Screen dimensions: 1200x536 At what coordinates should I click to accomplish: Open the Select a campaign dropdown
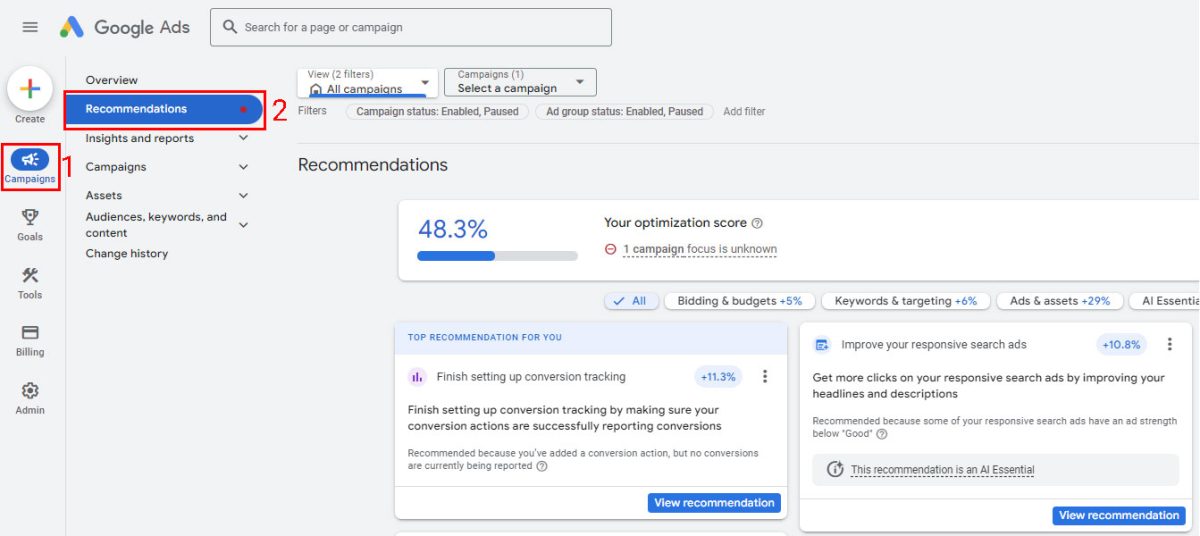(x=520, y=82)
